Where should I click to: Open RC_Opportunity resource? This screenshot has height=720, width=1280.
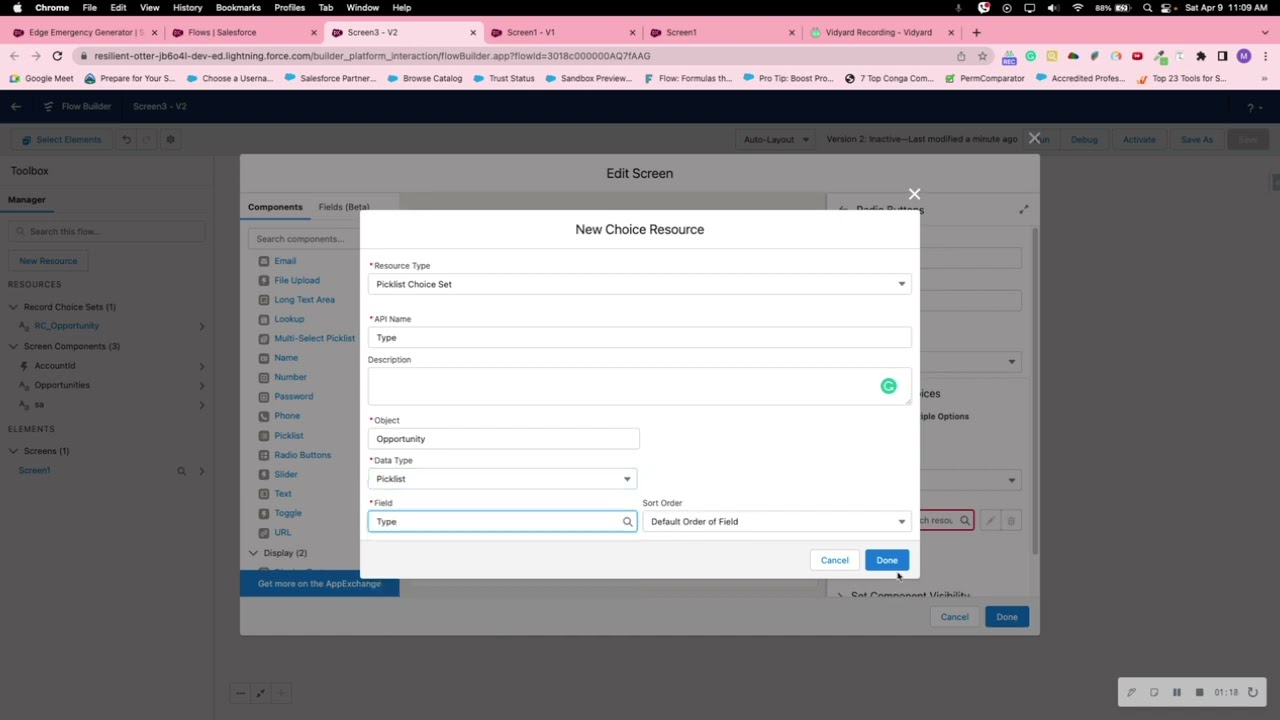pos(67,326)
